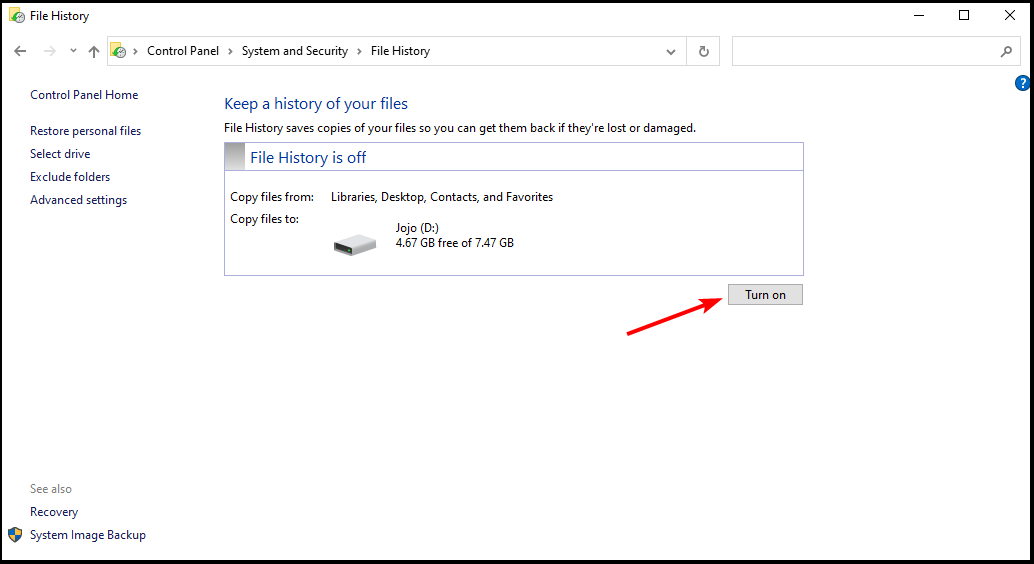This screenshot has height=564, width=1034.
Task: Turn on File History
Action: pos(765,294)
